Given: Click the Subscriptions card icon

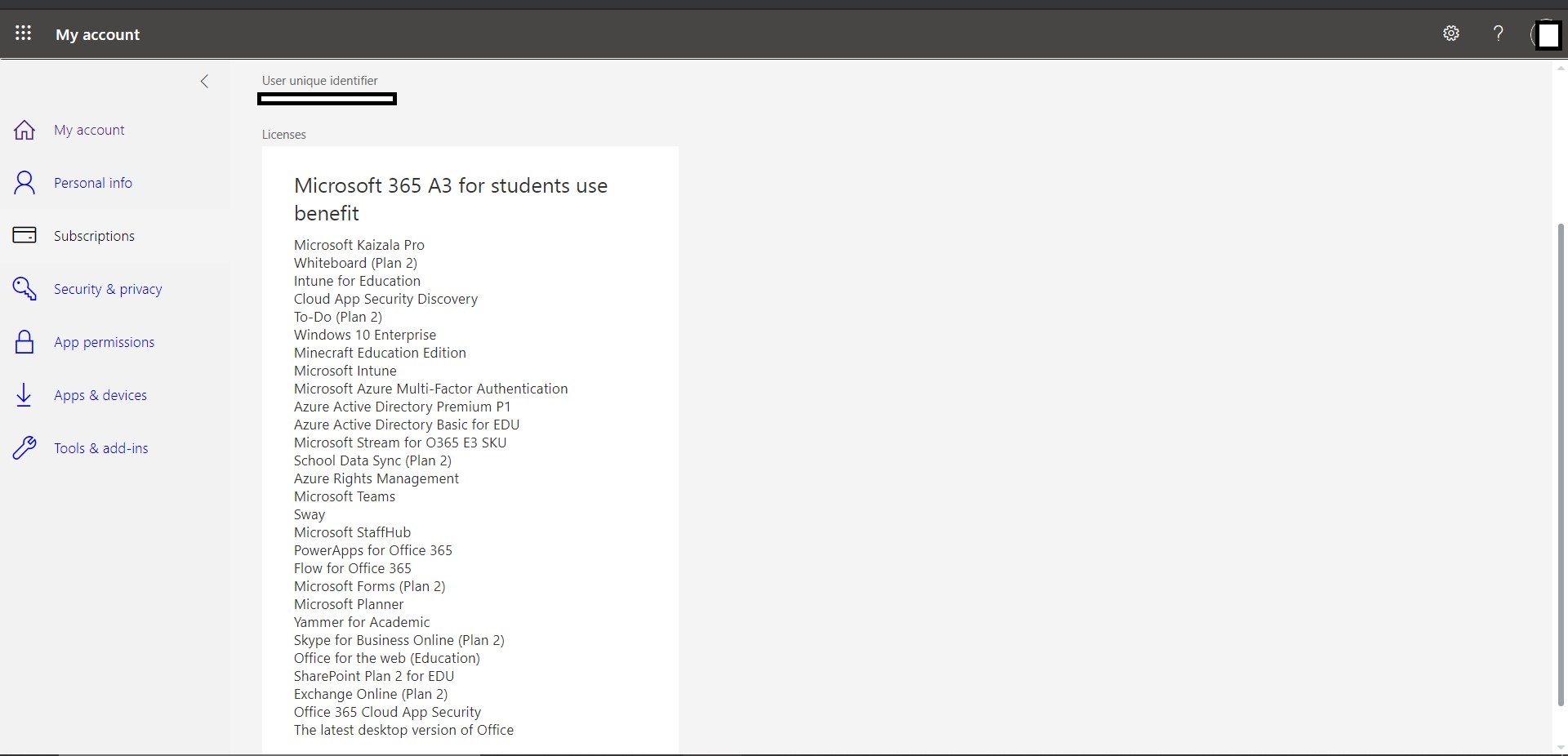Looking at the screenshot, I should point(24,235).
